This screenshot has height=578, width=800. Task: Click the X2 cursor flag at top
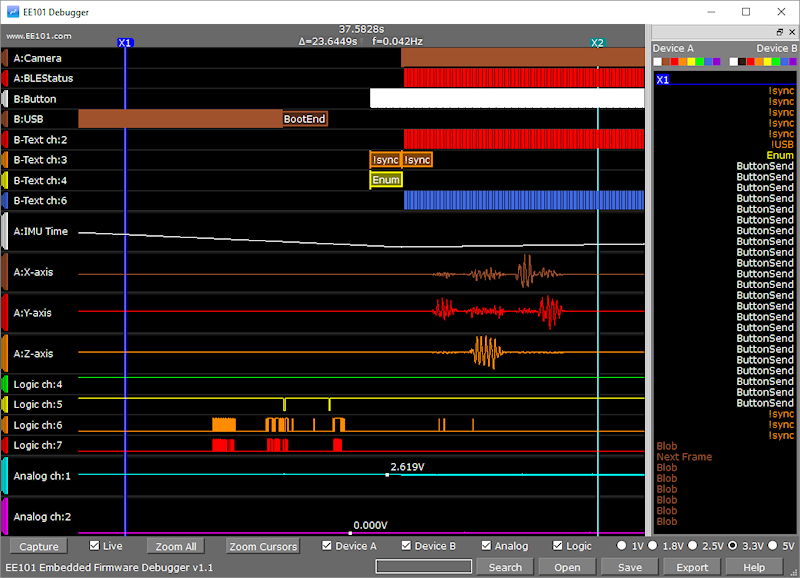coord(597,43)
